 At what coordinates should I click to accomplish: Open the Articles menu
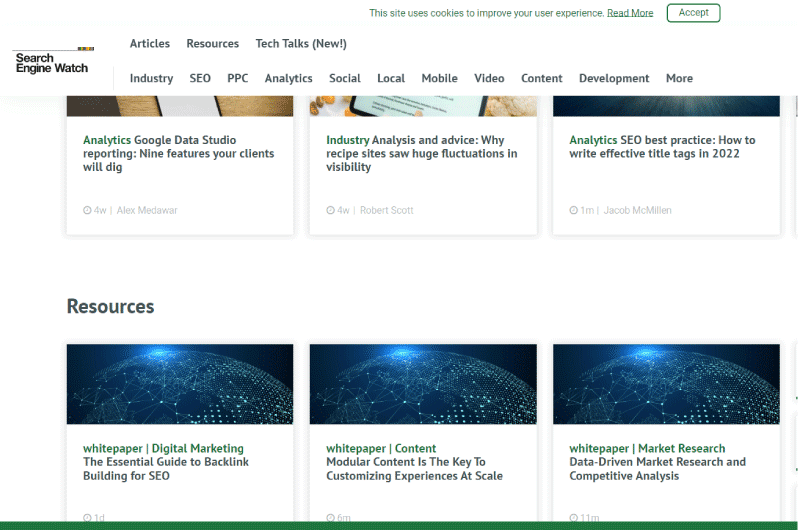coord(149,44)
